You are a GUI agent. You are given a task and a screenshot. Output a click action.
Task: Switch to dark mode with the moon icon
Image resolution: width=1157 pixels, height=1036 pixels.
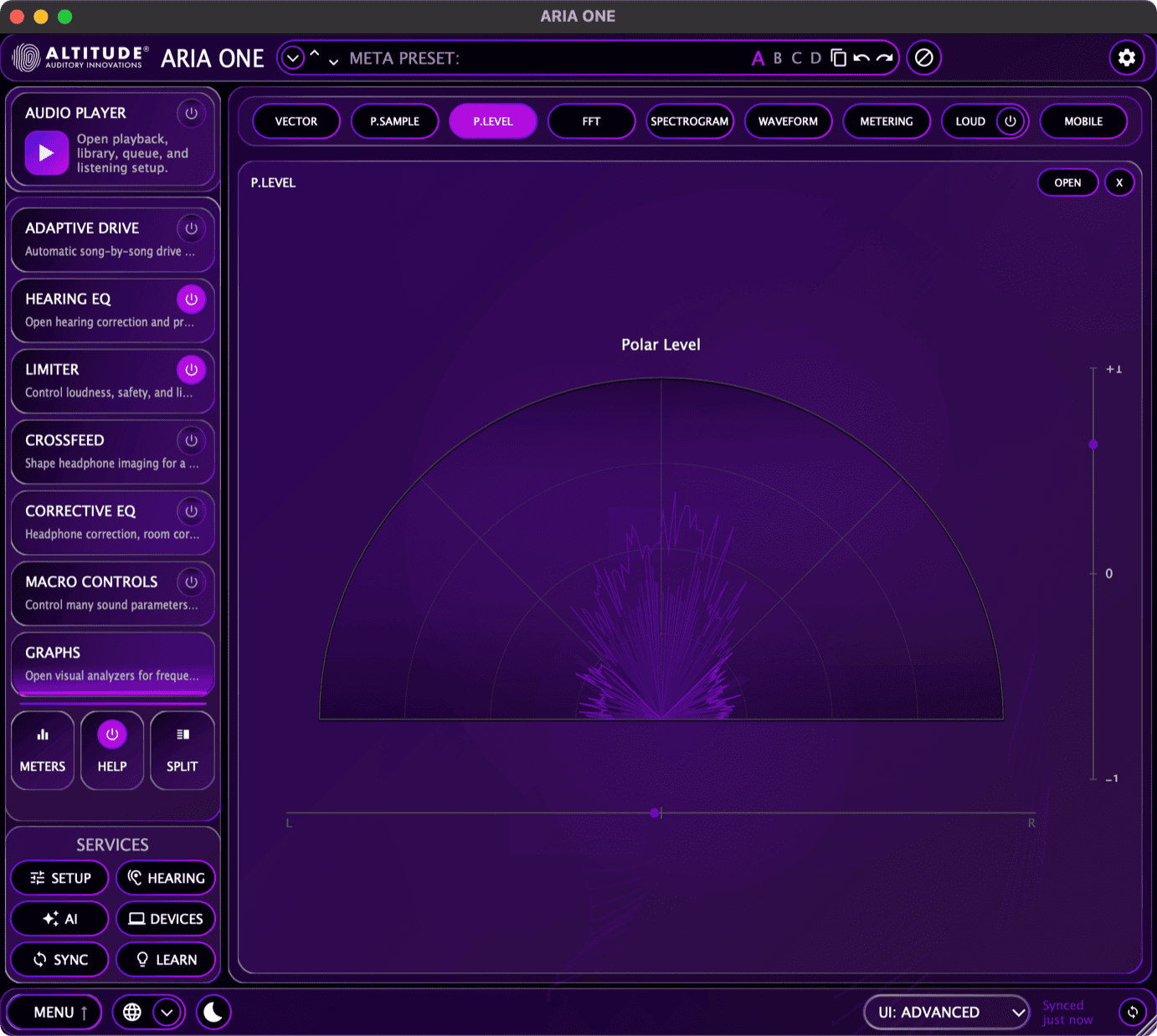[x=213, y=1013]
